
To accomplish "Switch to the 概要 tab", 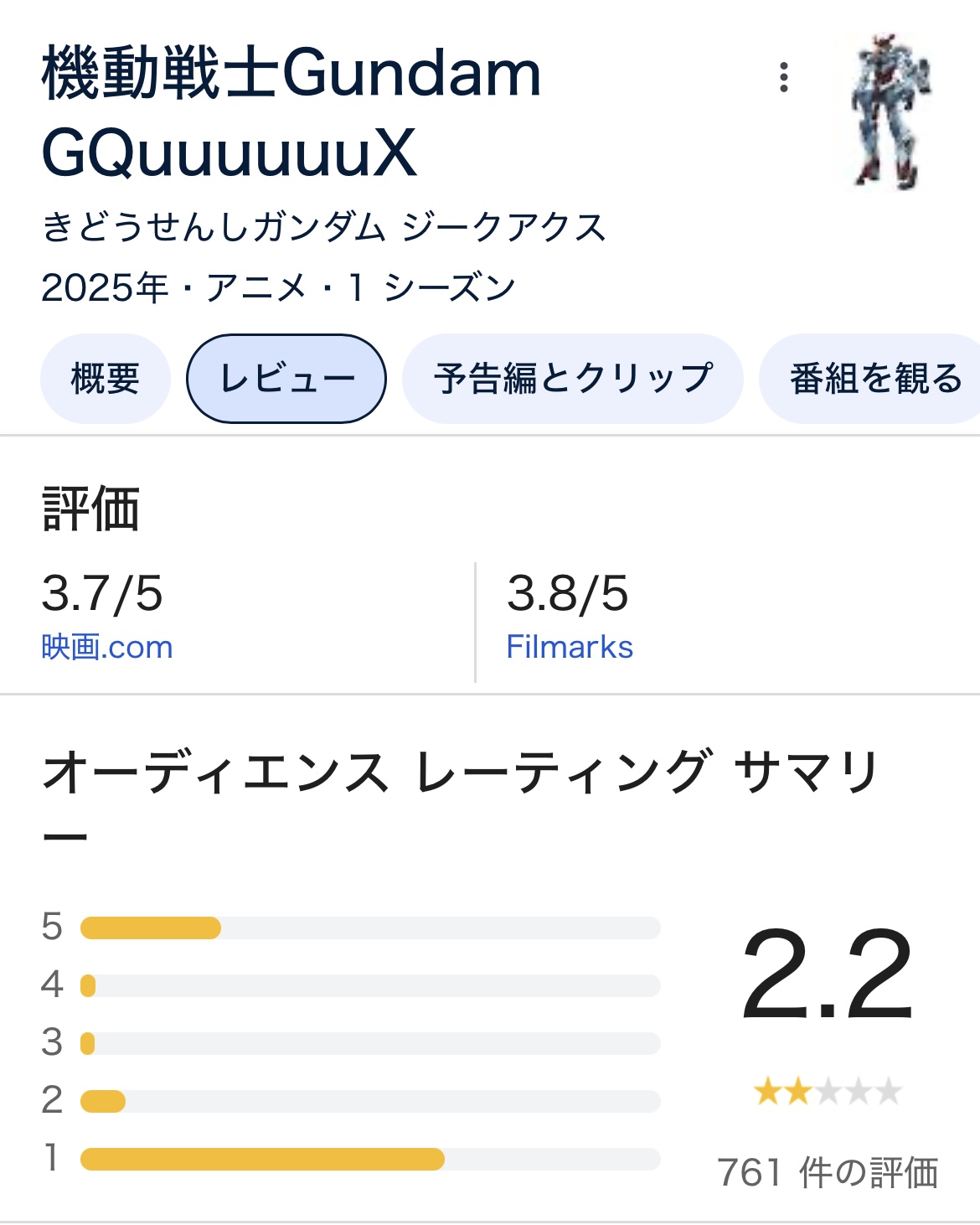I will coord(105,379).
